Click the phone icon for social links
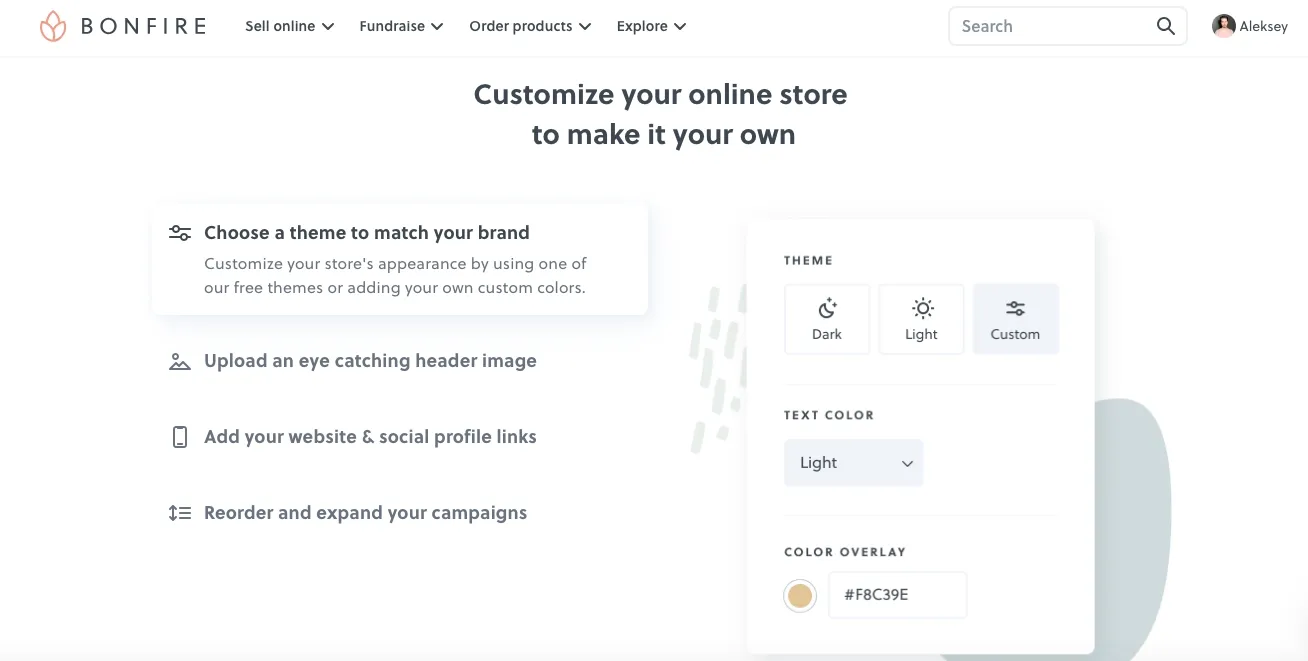1308x661 pixels. tap(180, 437)
